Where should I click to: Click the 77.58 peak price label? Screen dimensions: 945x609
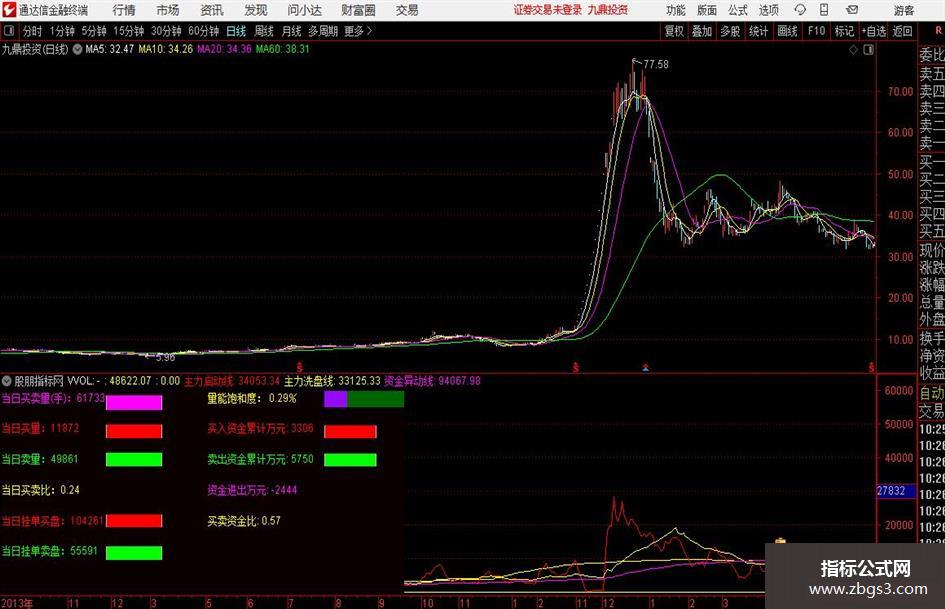pyautogui.click(x=656, y=65)
